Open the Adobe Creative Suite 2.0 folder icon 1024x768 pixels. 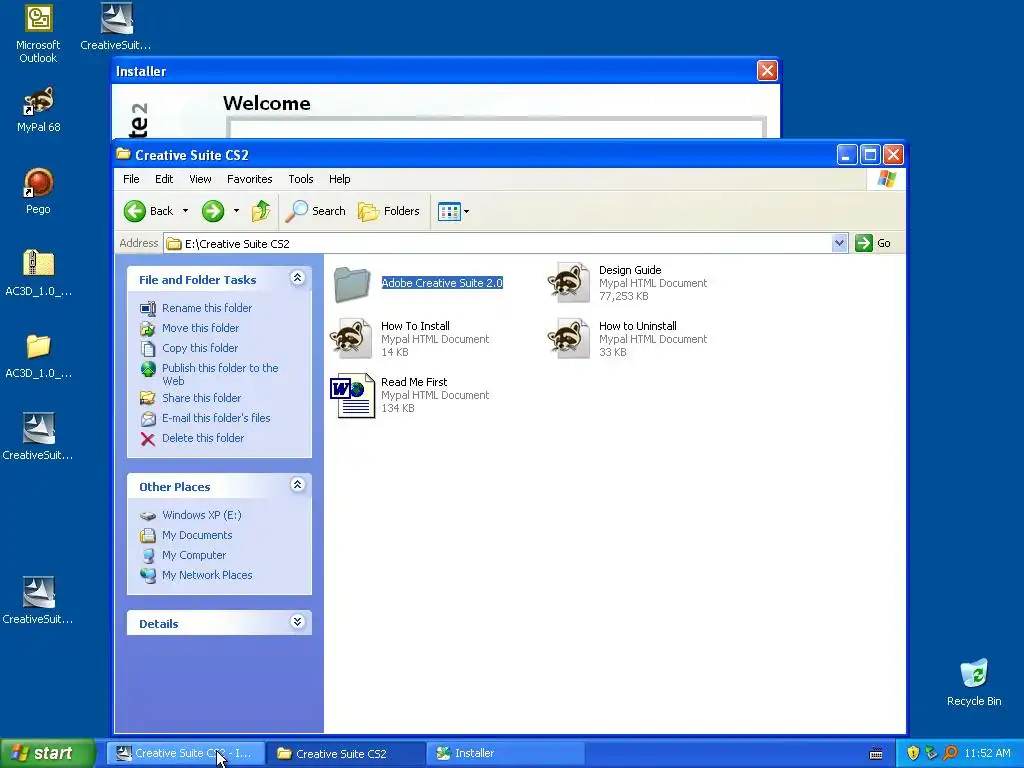[x=352, y=284]
